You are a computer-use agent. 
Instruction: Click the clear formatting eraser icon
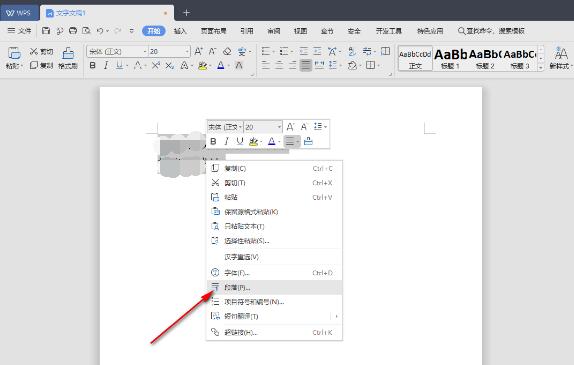[227, 52]
